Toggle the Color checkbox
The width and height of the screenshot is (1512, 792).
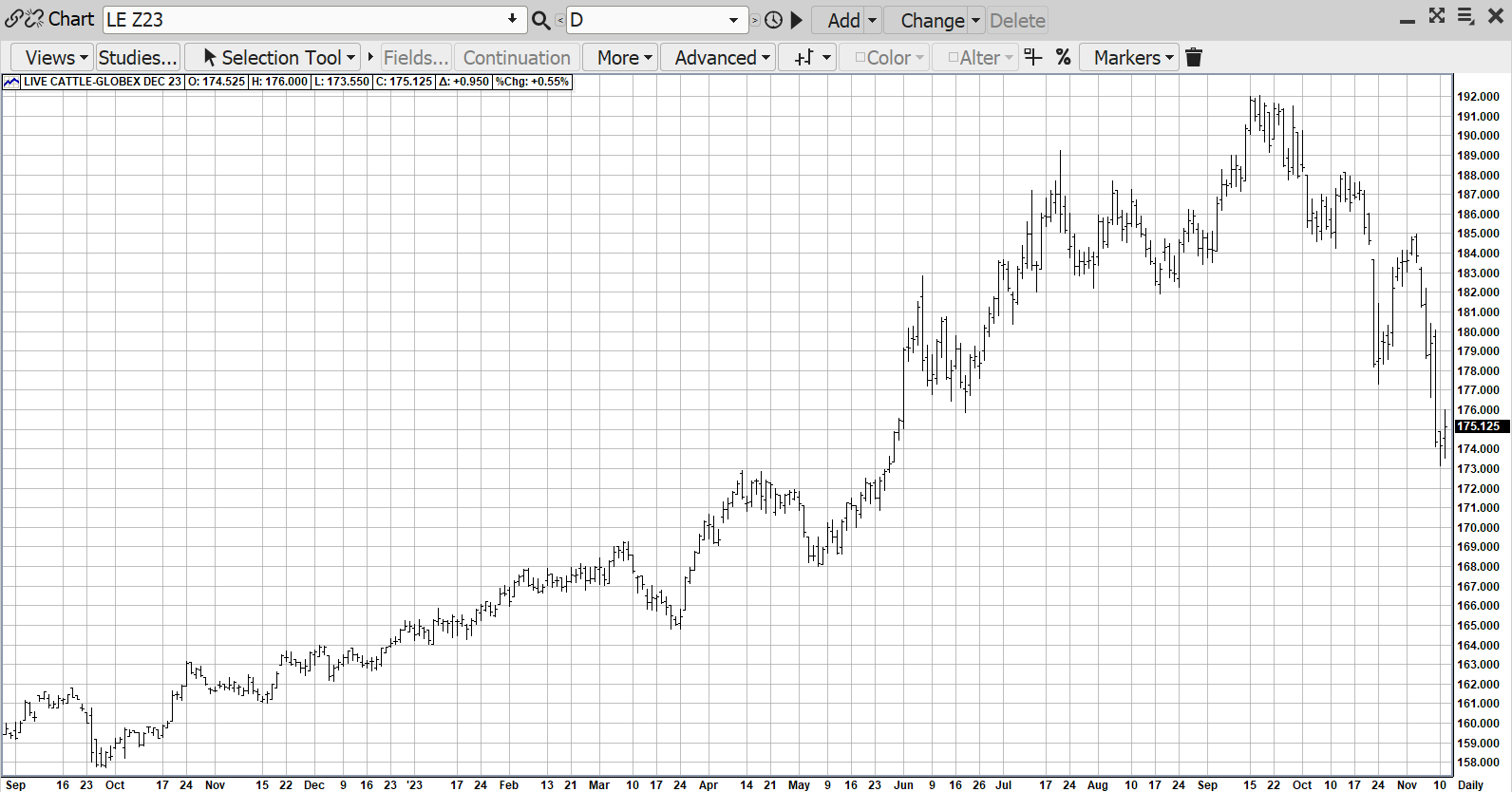[x=860, y=57]
